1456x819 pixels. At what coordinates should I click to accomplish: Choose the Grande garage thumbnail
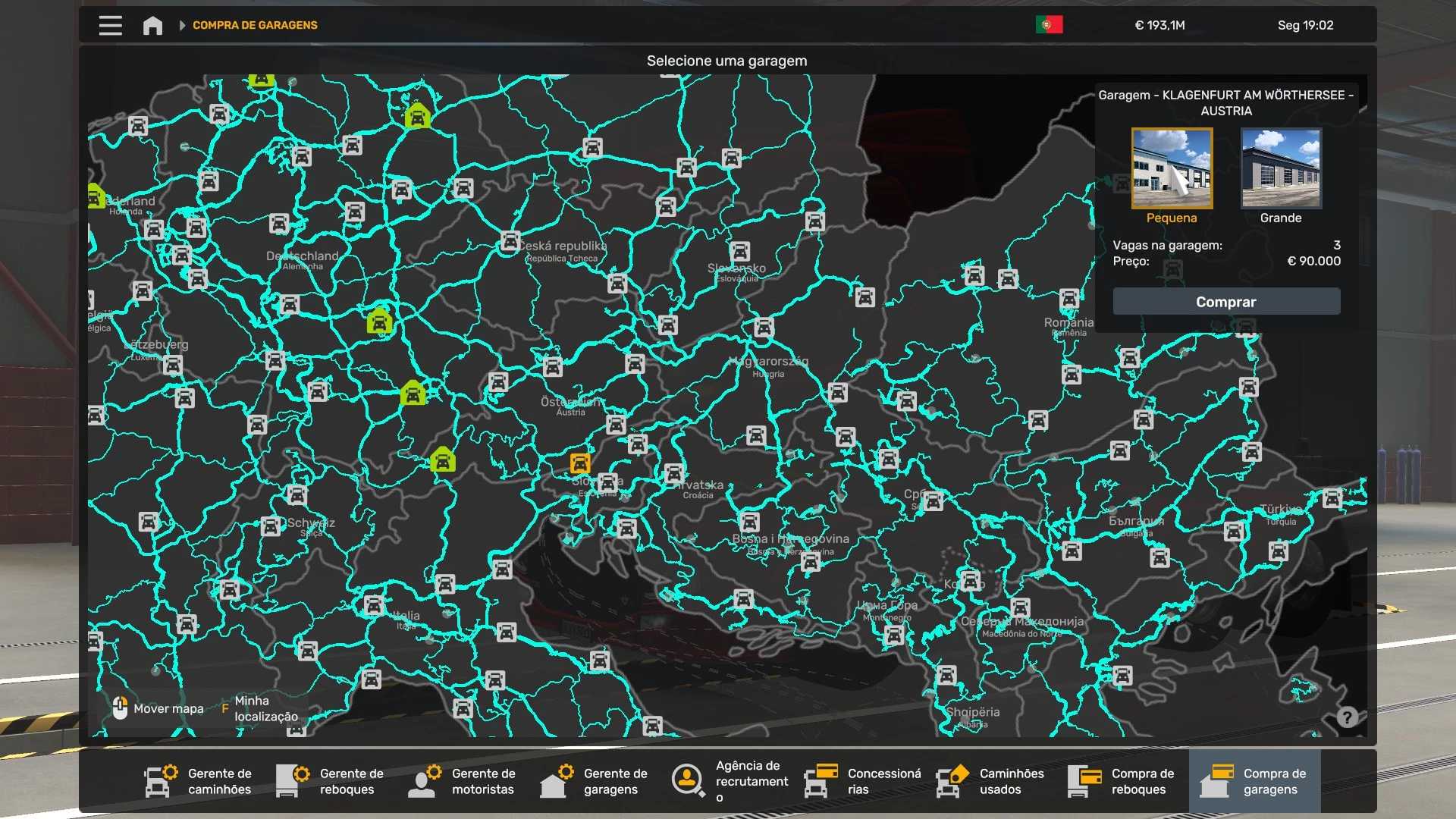point(1281,168)
